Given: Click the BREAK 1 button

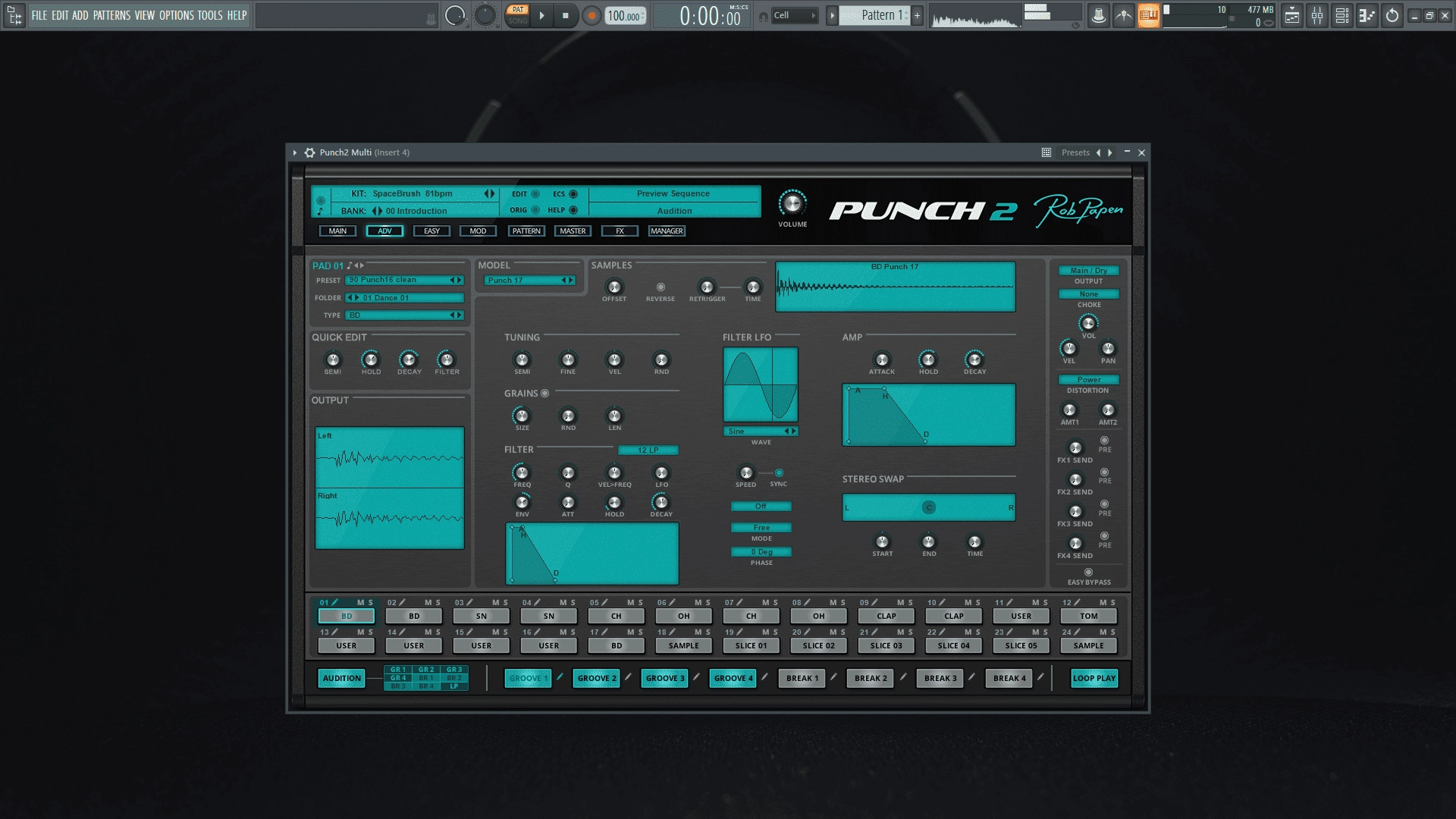Looking at the screenshot, I should [802, 679].
